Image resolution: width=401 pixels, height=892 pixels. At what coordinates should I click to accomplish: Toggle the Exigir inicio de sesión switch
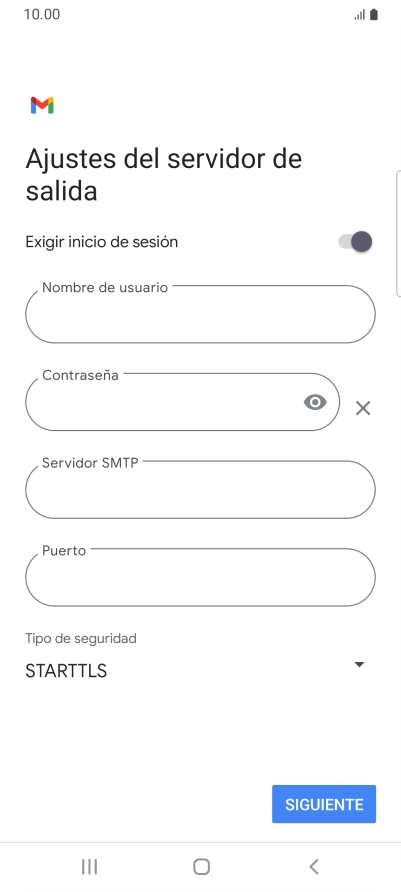pyautogui.click(x=355, y=242)
